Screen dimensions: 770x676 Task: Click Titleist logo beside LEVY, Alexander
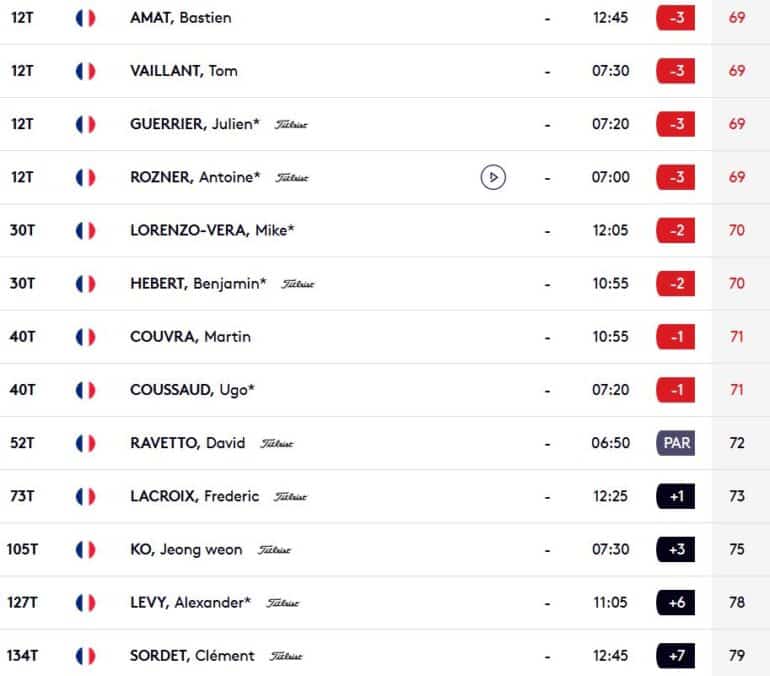[283, 603]
